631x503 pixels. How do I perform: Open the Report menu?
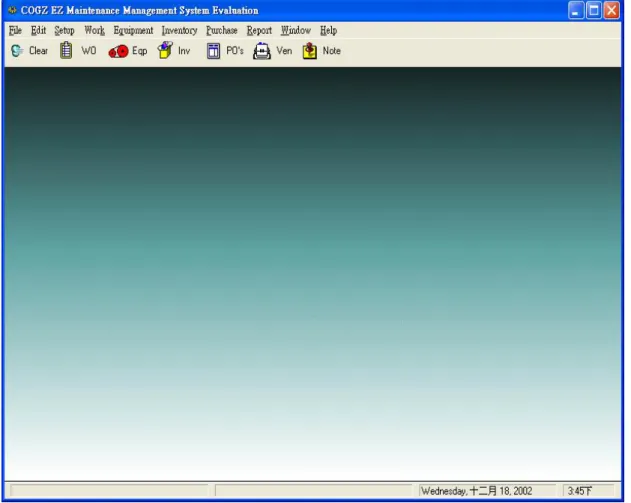259,31
